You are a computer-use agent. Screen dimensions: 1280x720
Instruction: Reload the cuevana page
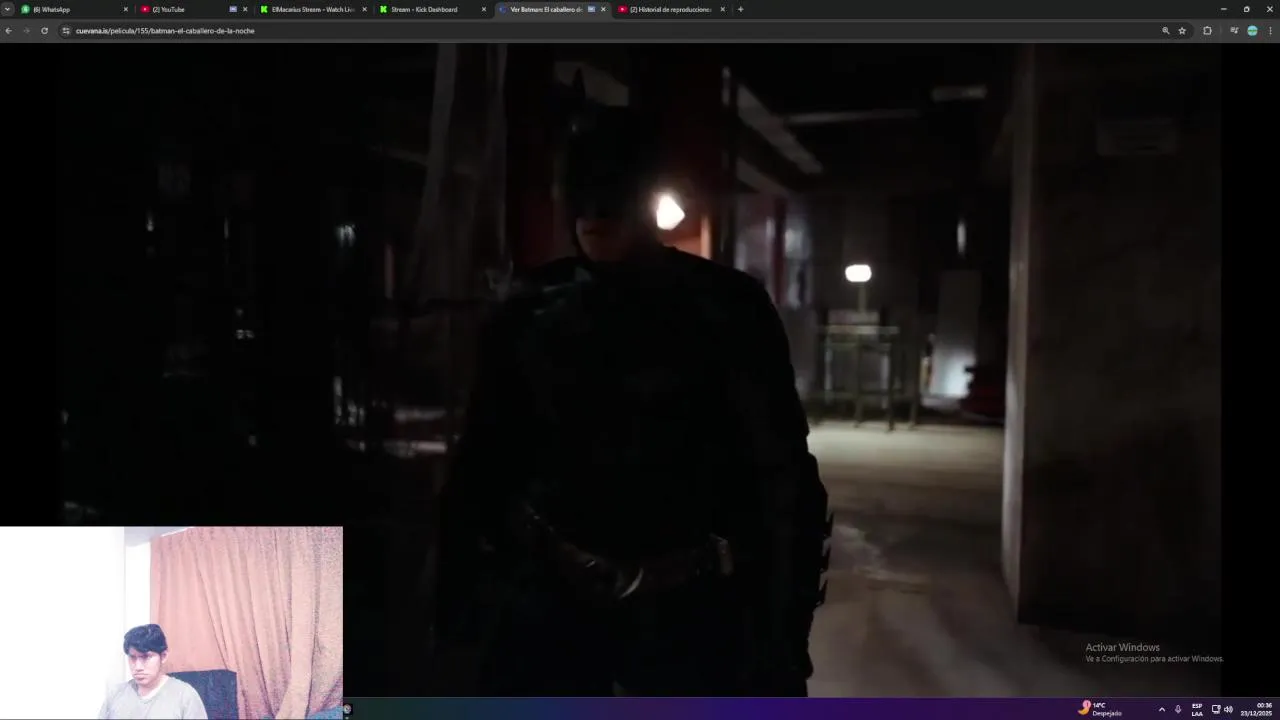point(44,31)
